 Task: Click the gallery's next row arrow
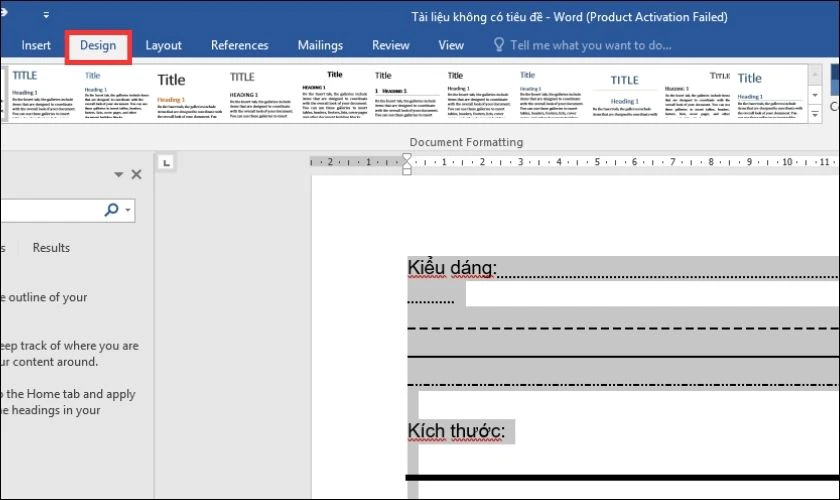coord(815,95)
